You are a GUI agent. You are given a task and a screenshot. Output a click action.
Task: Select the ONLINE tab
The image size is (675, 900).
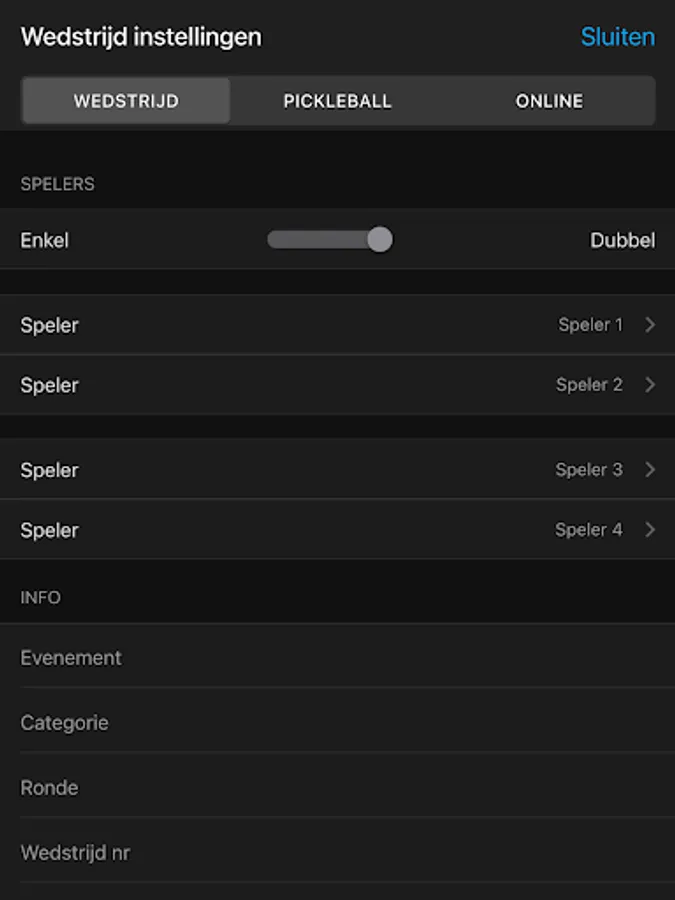pos(549,101)
